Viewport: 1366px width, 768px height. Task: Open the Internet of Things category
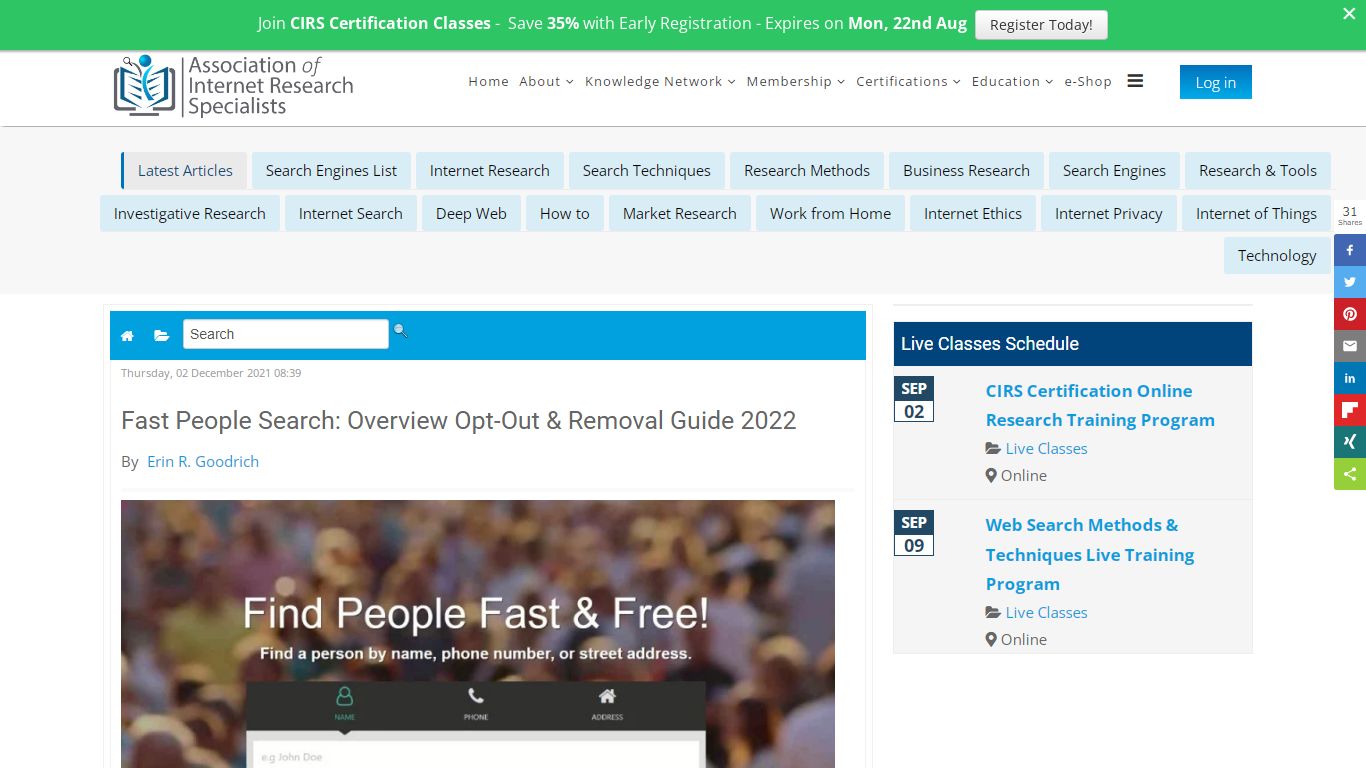tap(1256, 214)
